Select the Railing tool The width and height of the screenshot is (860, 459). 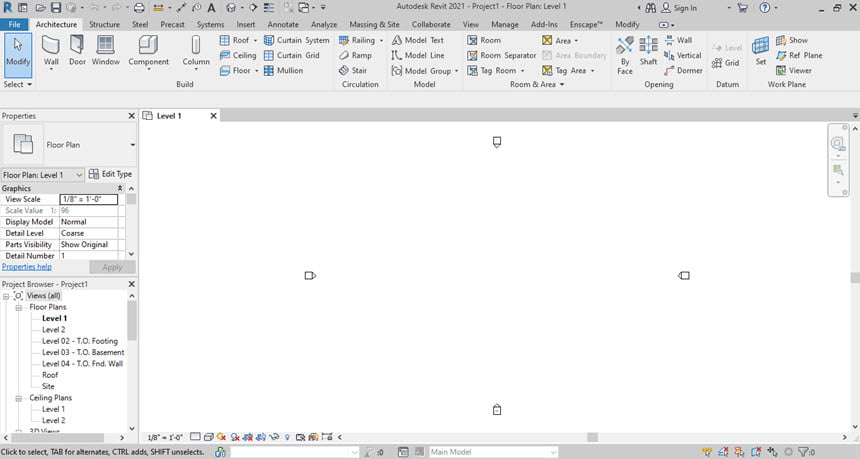coord(357,40)
